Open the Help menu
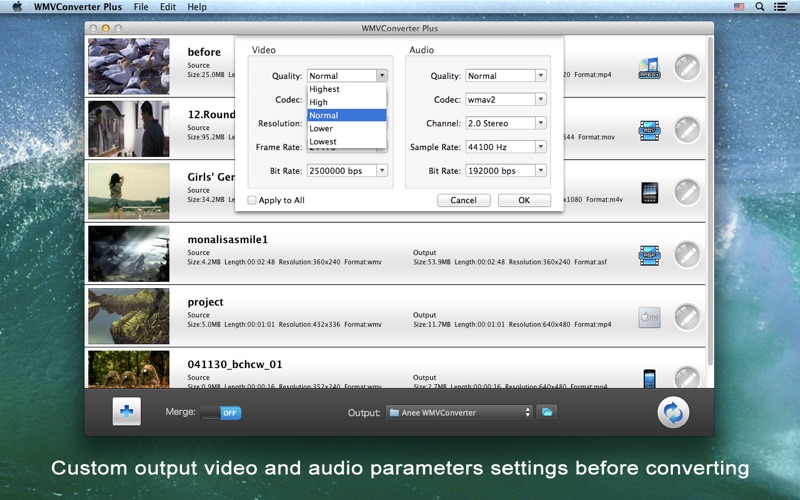800x500 pixels. (196, 7)
